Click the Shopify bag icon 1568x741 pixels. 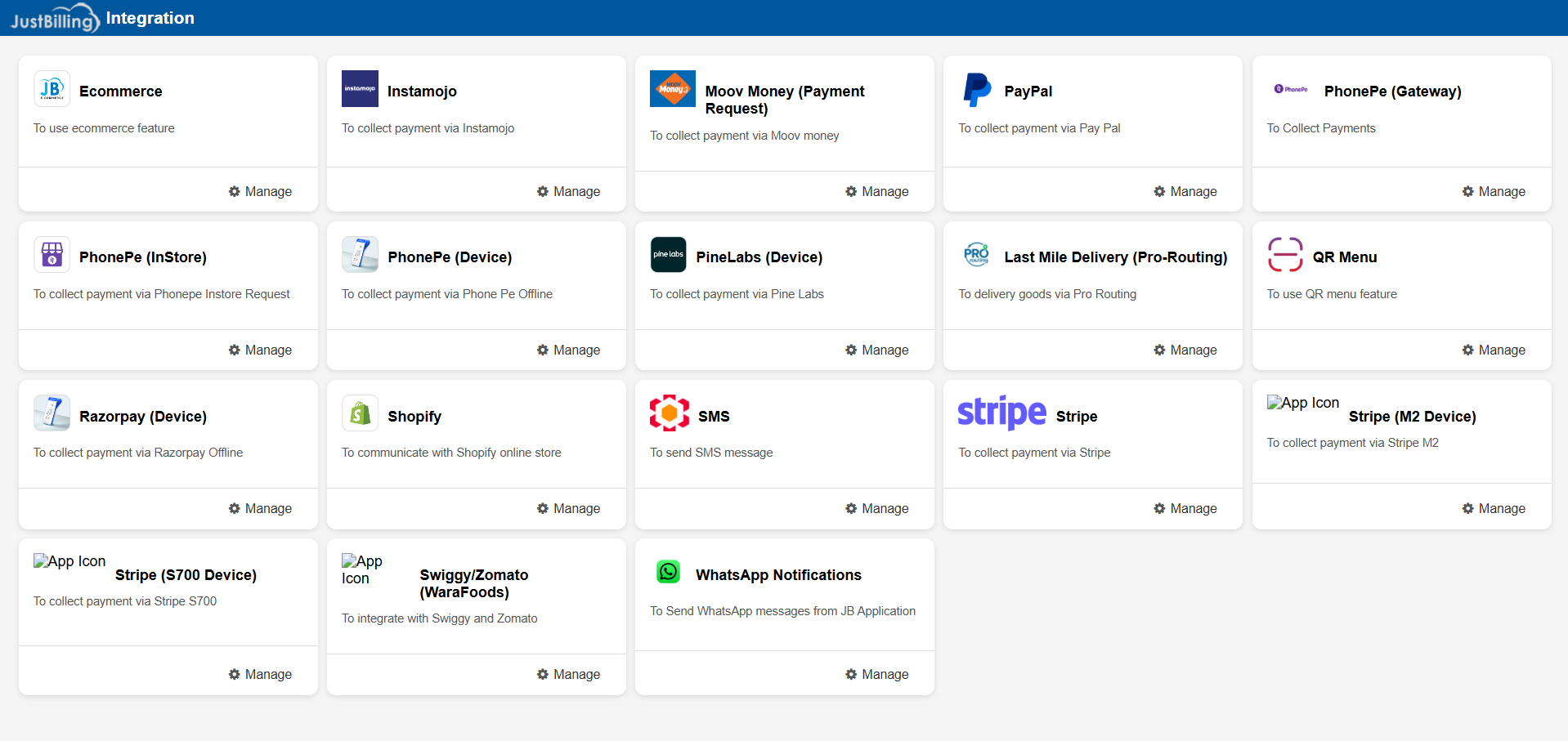(360, 414)
